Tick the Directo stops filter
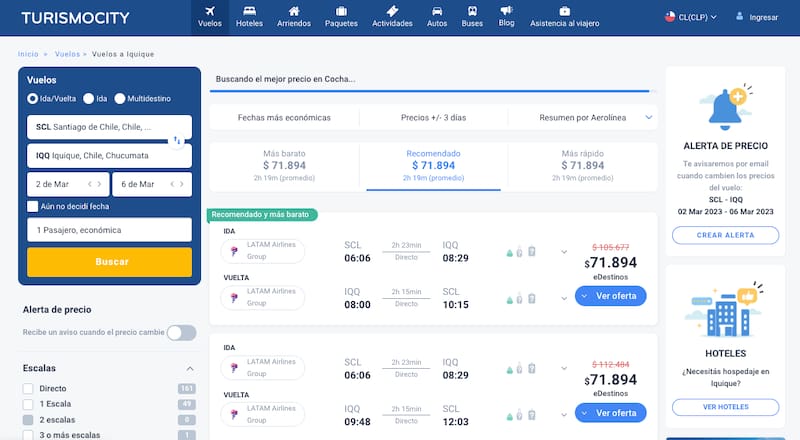Viewport: 800px width, 440px height. pyautogui.click(x=29, y=388)
